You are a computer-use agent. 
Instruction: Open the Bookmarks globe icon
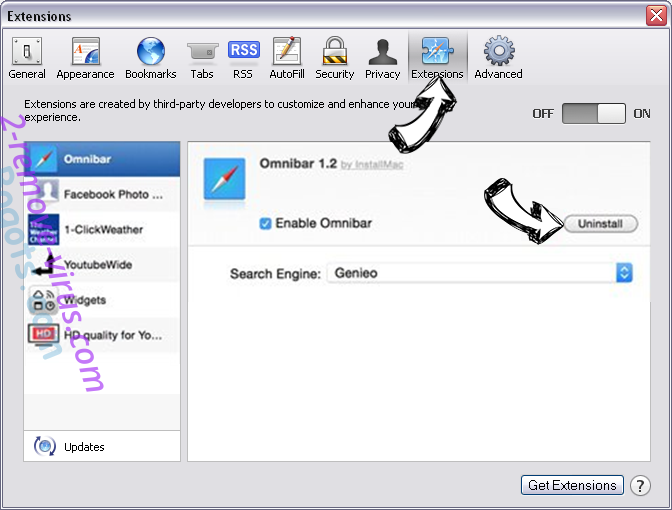point(150,51)
